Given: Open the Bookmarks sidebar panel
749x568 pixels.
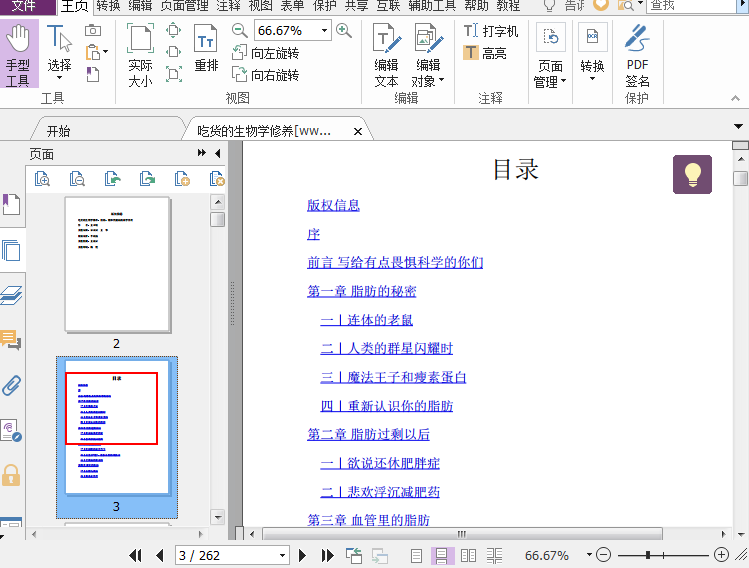Looking at the screenshot, I should tap(11, 205).
